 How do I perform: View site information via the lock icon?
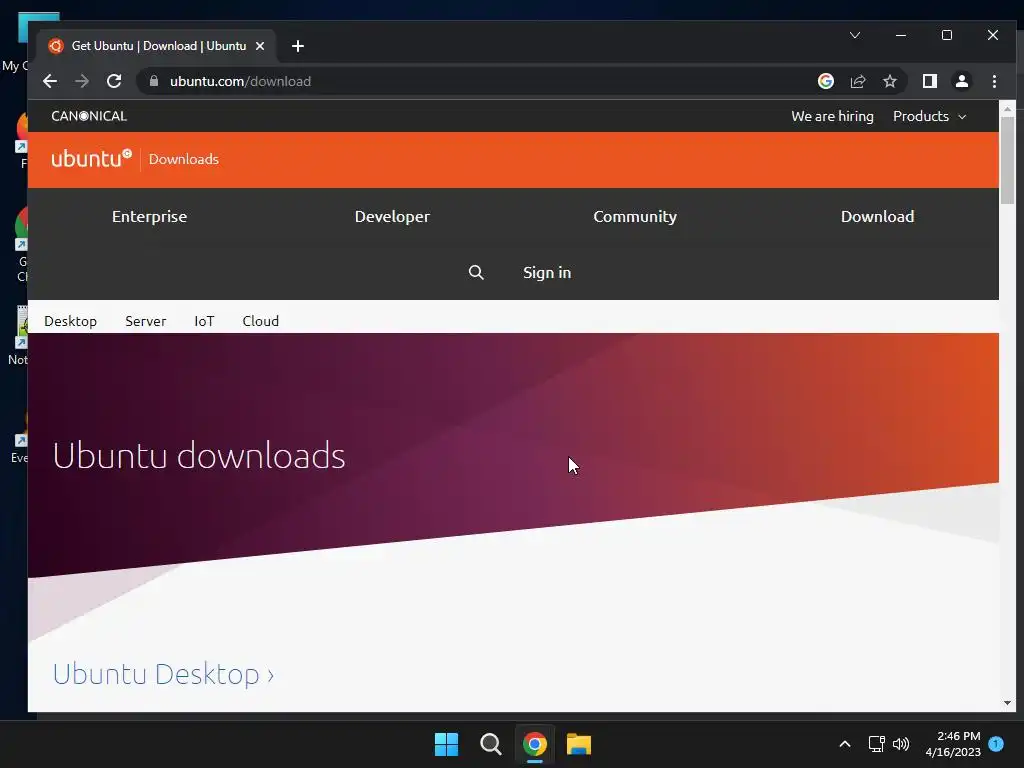[154, 81]
